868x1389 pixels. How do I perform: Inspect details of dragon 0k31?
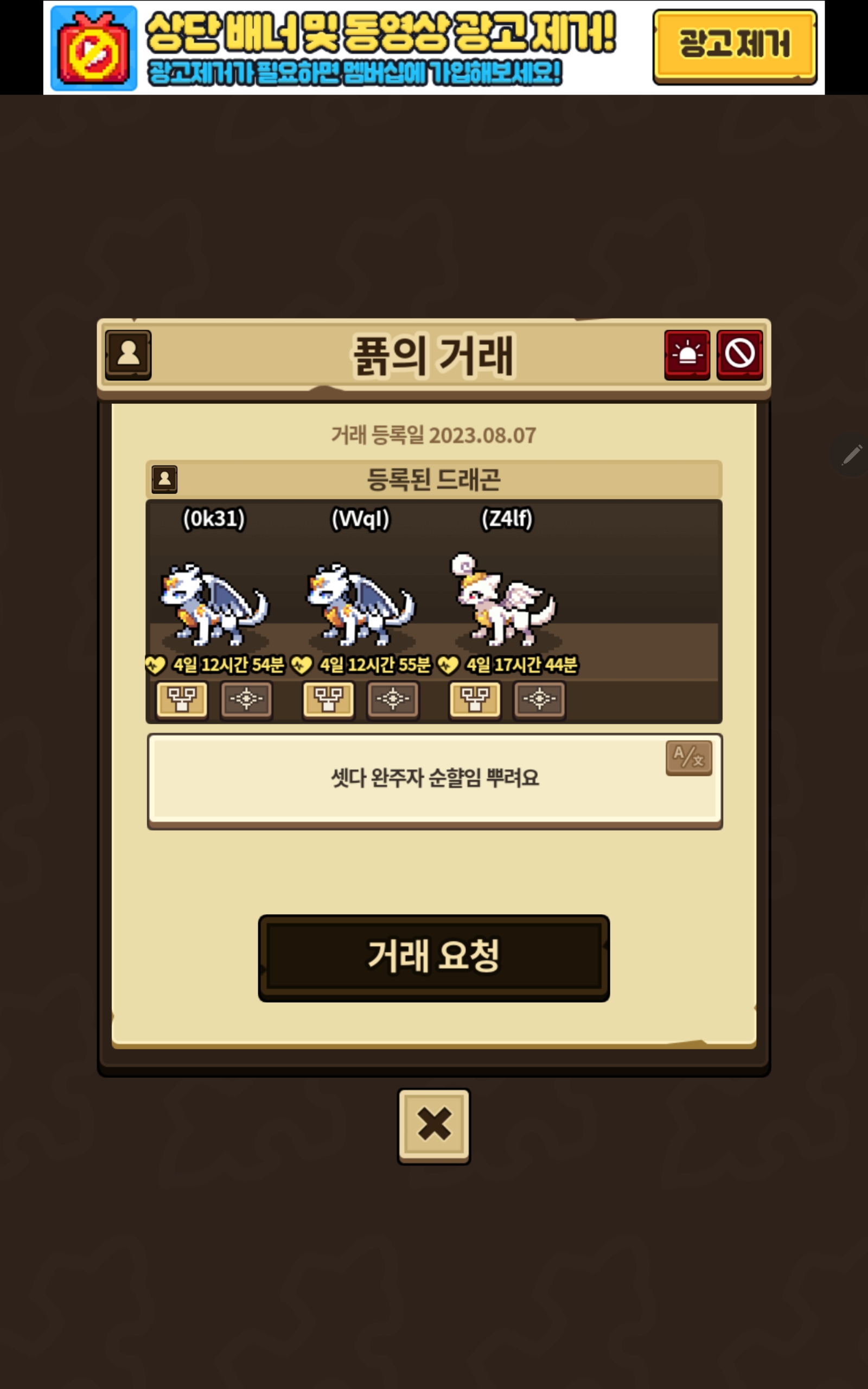coord(246,699)
